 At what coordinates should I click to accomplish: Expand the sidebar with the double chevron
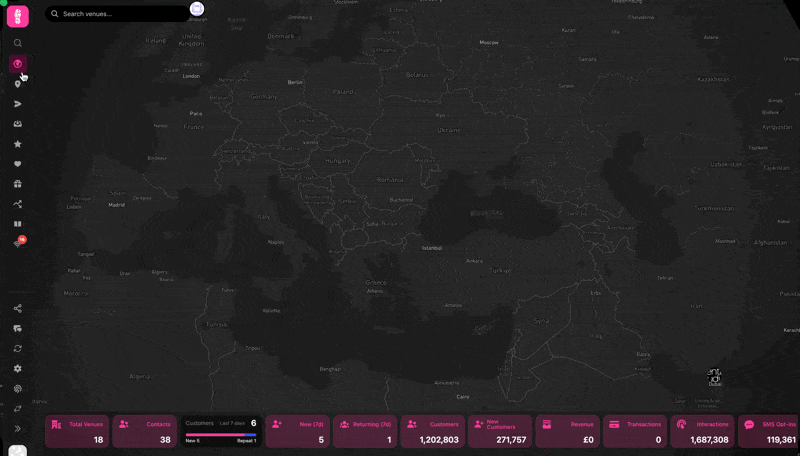(x=18, y=429)
